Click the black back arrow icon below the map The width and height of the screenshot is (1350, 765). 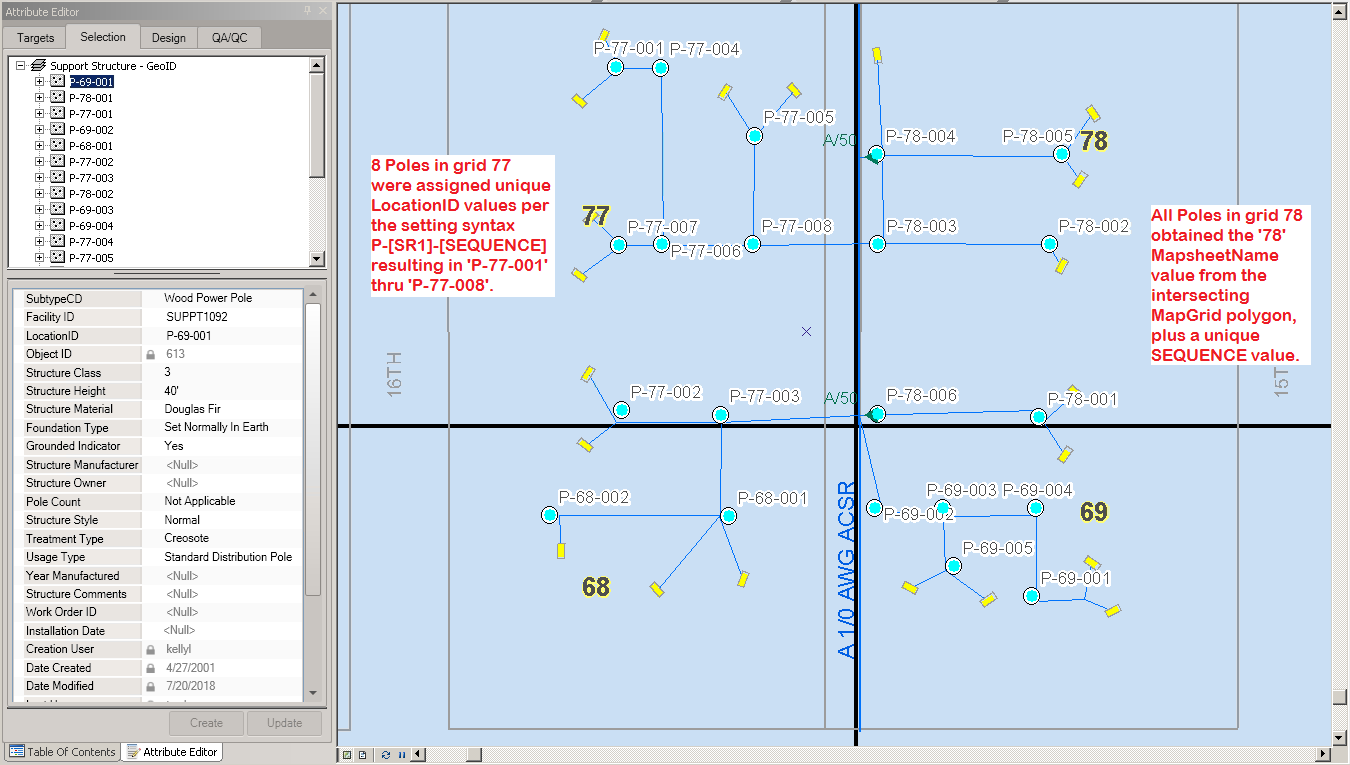[417, 755]
